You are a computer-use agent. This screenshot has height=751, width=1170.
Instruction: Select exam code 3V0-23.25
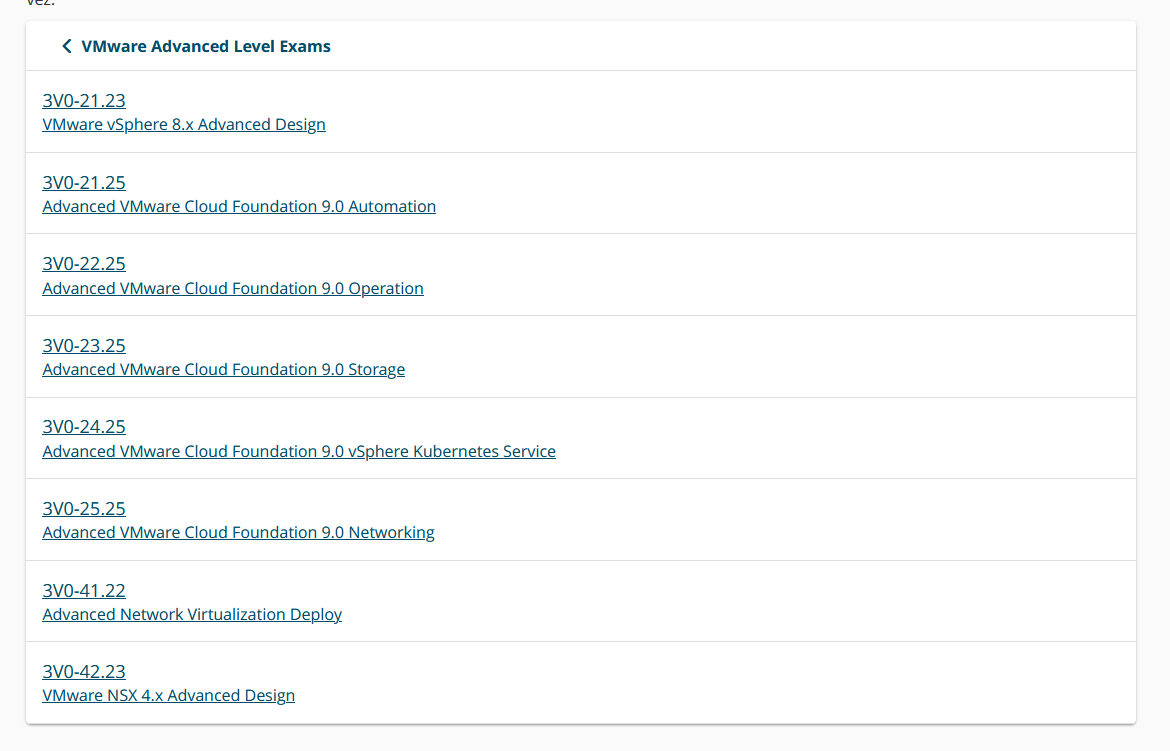84,346
